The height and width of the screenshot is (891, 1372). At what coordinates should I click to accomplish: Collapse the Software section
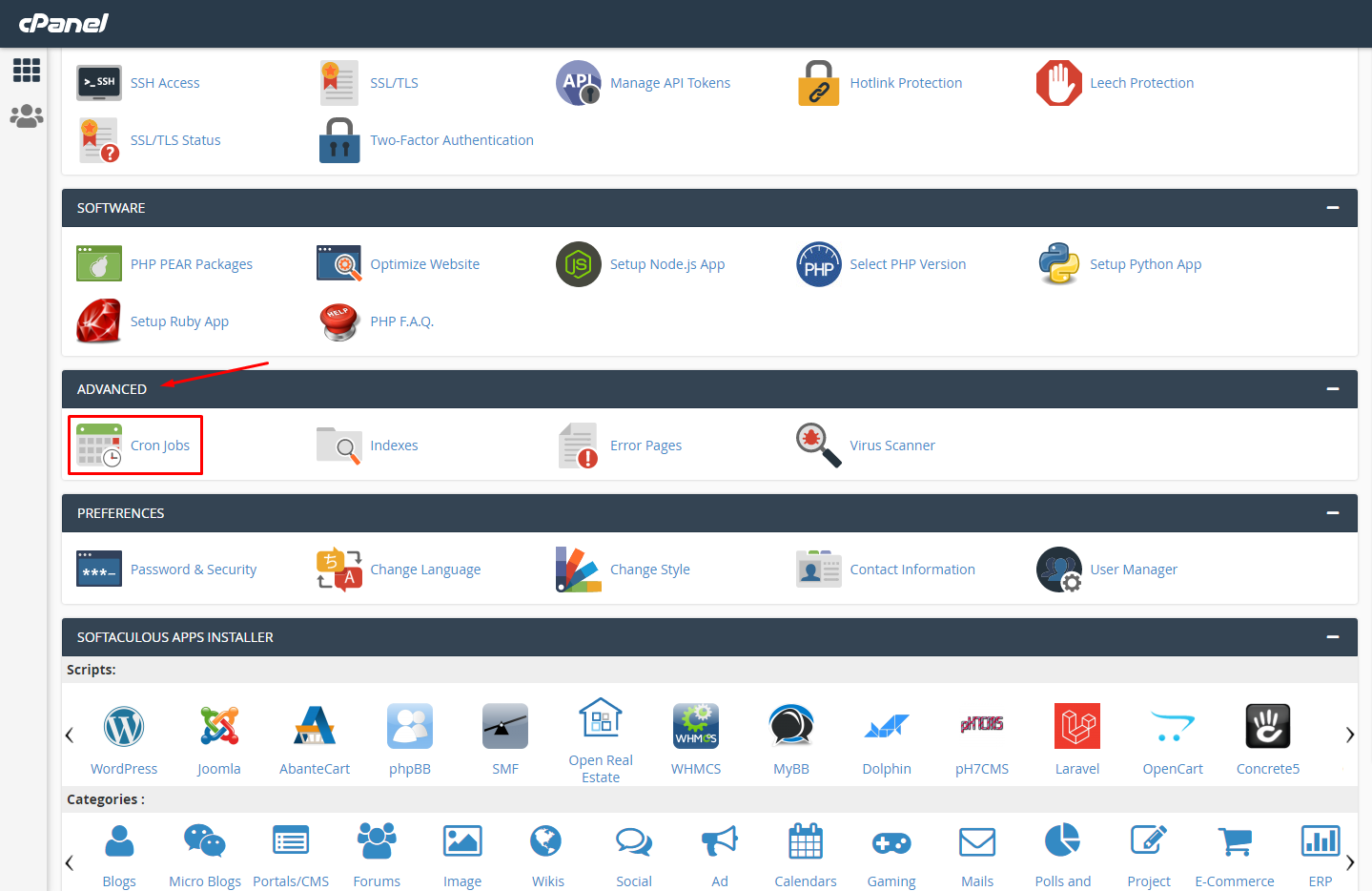(1333, 208)
